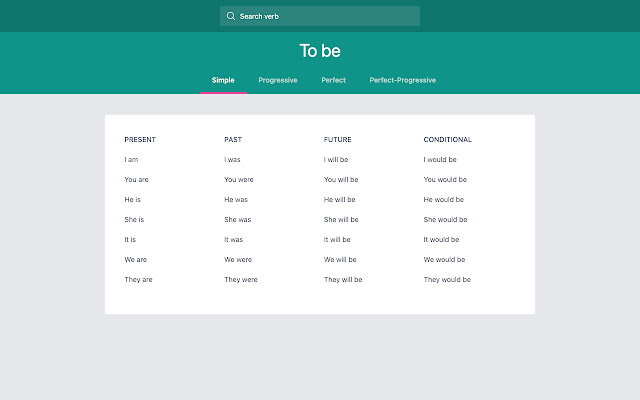
Task: Select the text 'They would be'
Action: (x=447, y=280)
